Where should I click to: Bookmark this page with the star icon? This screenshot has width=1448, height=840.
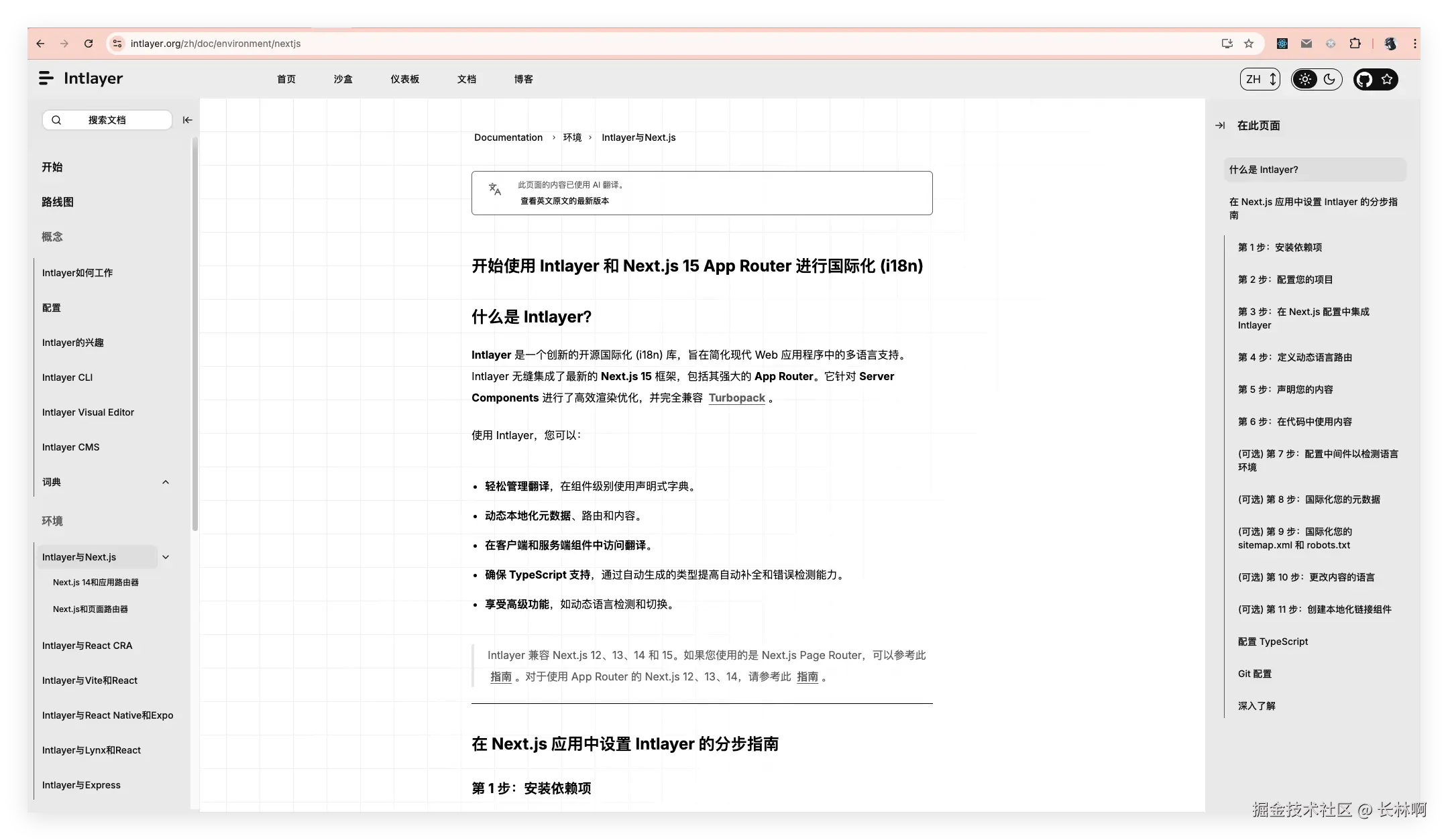tap(1249, 44)
